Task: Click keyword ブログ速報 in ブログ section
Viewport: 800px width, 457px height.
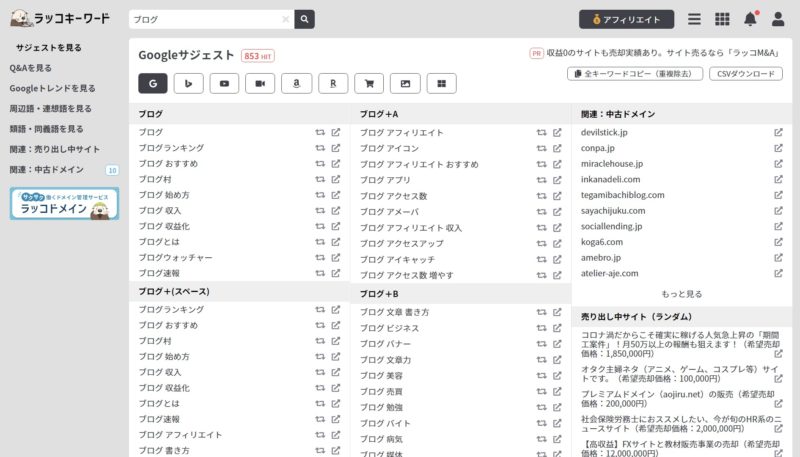Action: 159,273
